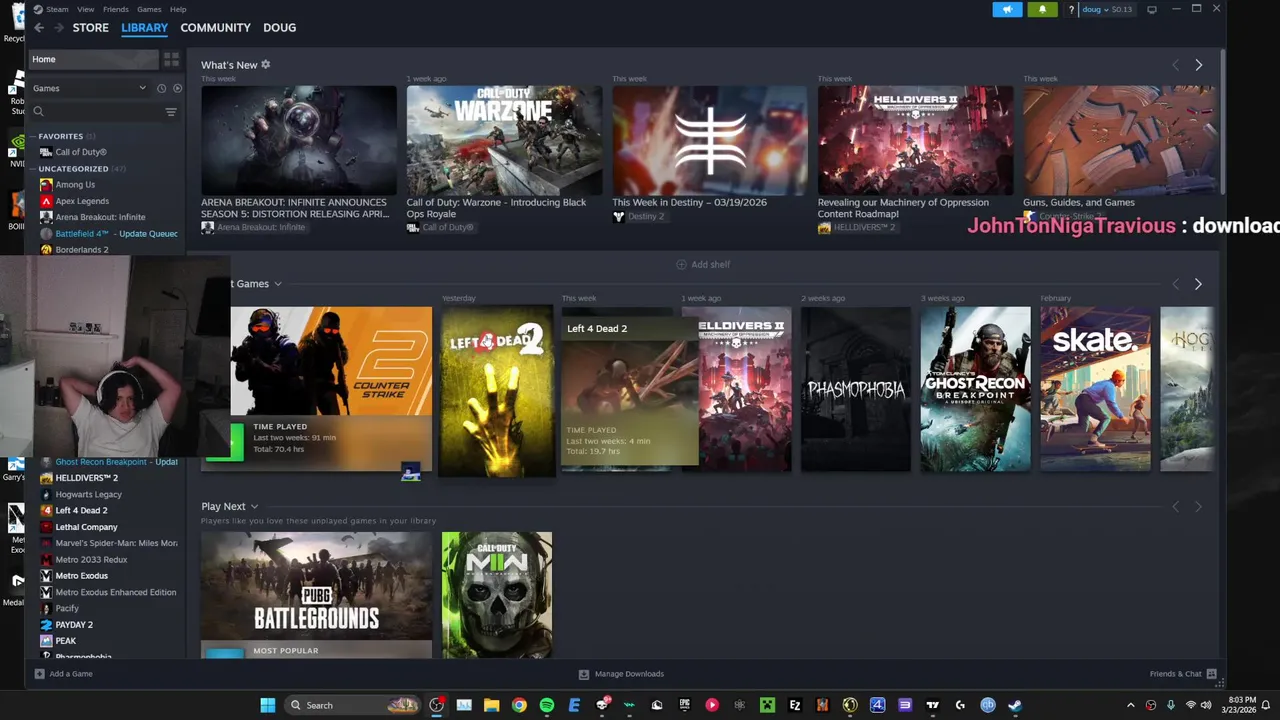Open the Games filter dropdown

89,88
